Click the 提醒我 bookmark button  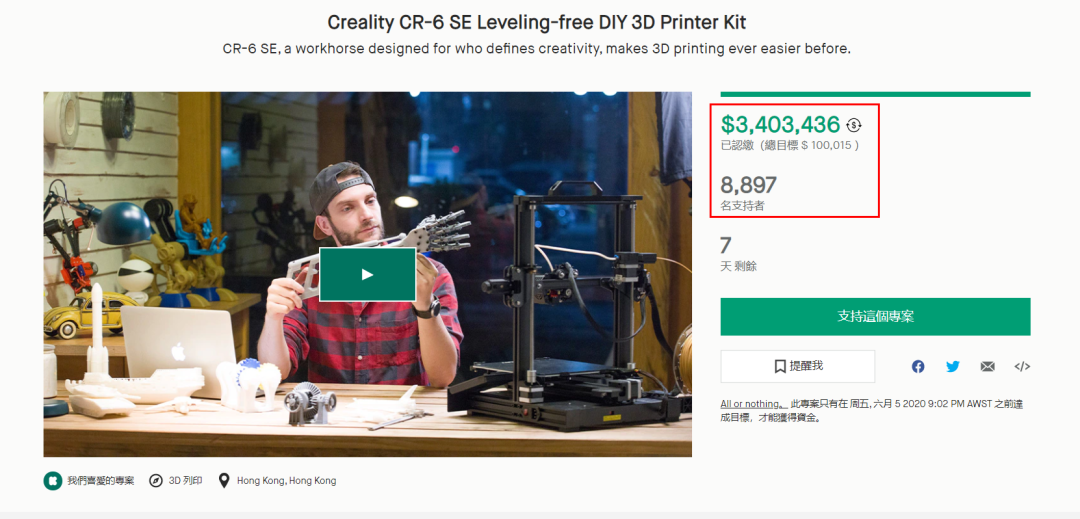[798, 366]
